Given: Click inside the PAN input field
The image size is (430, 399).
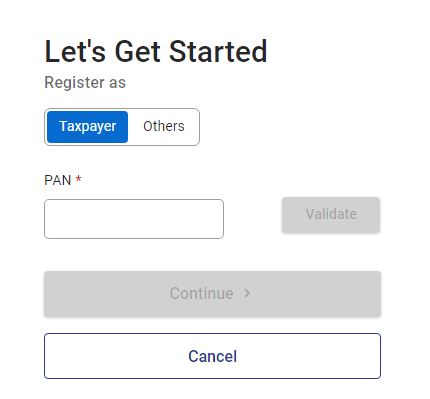Looking at the screenshot, I should (x=134, y=219).
